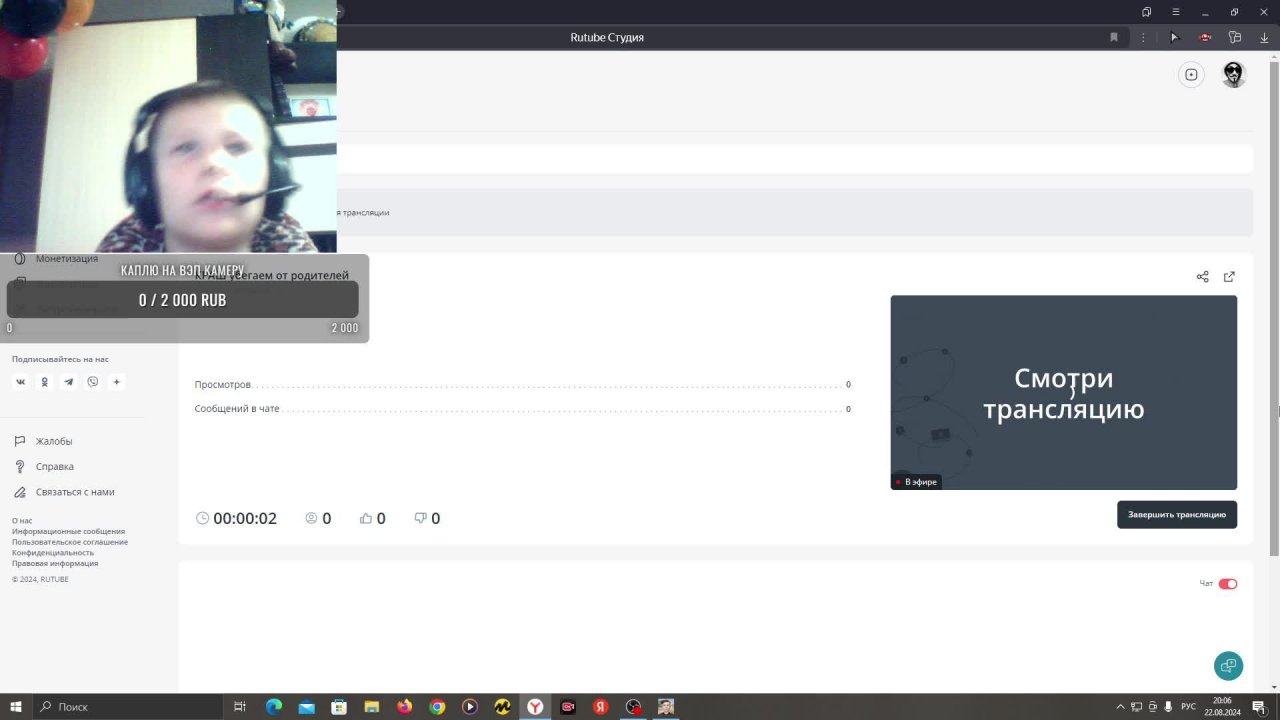The image size is (1280, 720).
Task: Click the bulb icon next to Справка
Action: (x=19, y=466)
